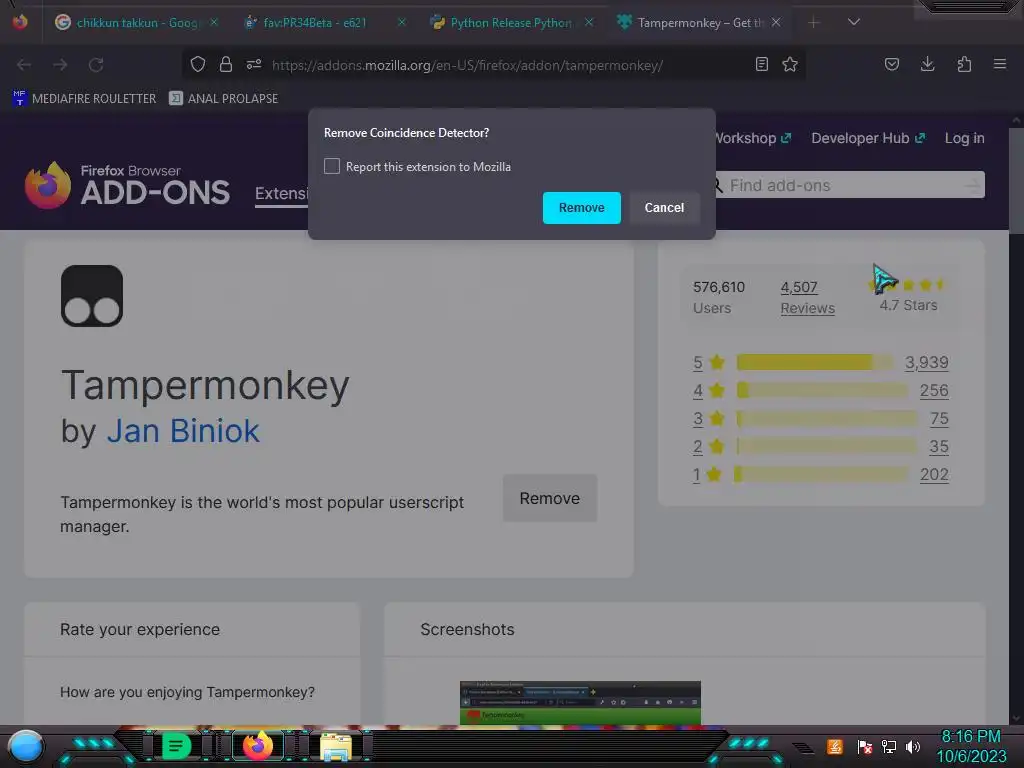
Task: Open the Tampermonkey screenshot thumbnail
Action: click(x=580, y=703)
